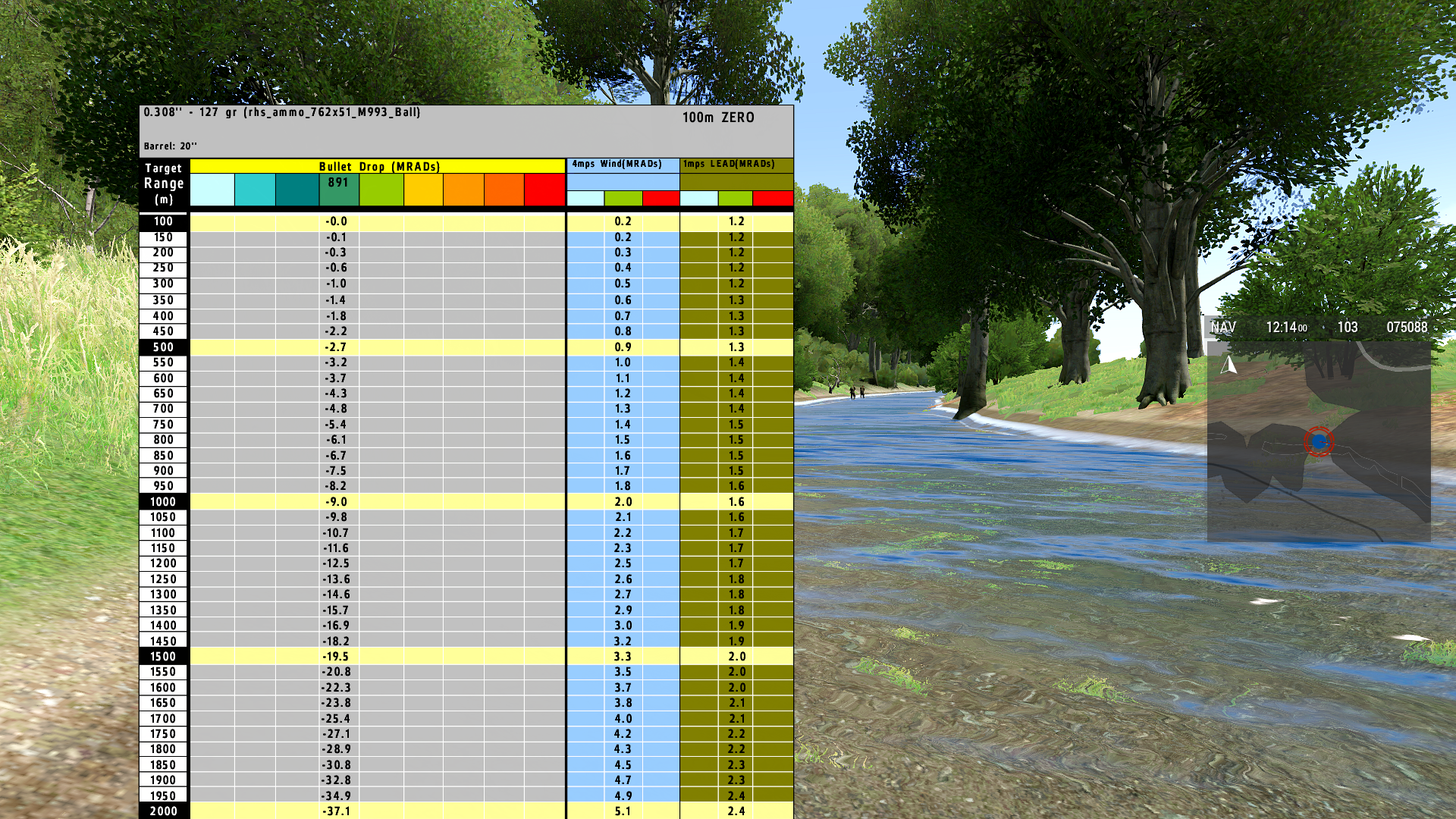Click the -5.4 bullet drop value
Viewport: 1456px width, 819px height.
pos(337,425)
